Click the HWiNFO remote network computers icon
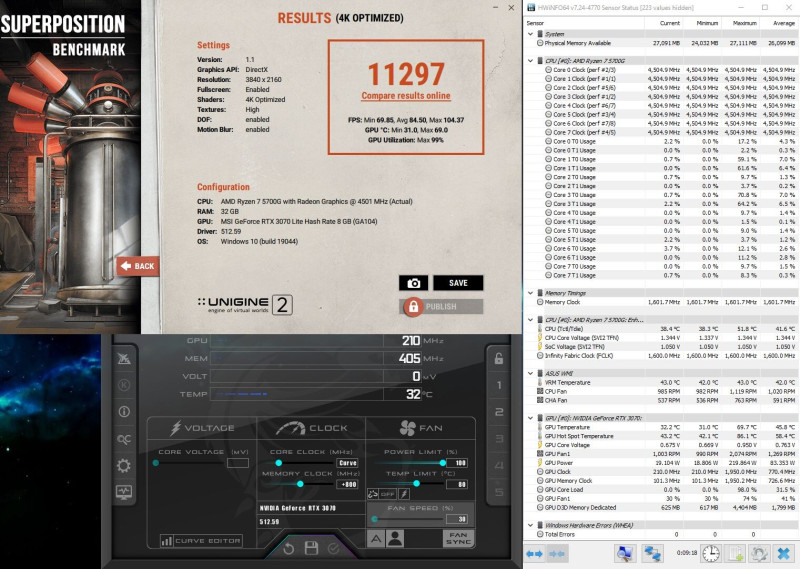The width and height of the screenshot is (800, 569). pyautogui.click(x=652, y=554)
